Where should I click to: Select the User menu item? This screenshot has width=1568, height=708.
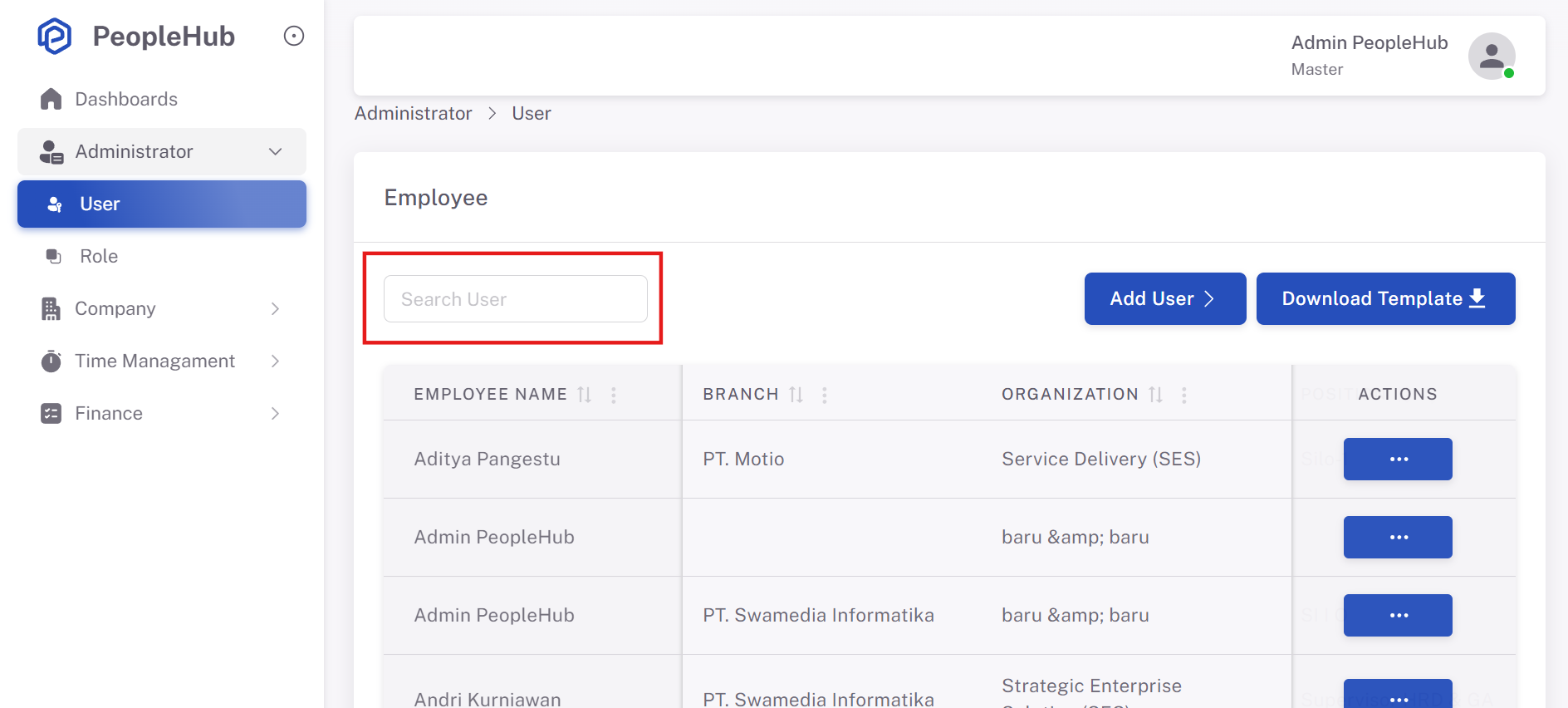click(162, 204)
